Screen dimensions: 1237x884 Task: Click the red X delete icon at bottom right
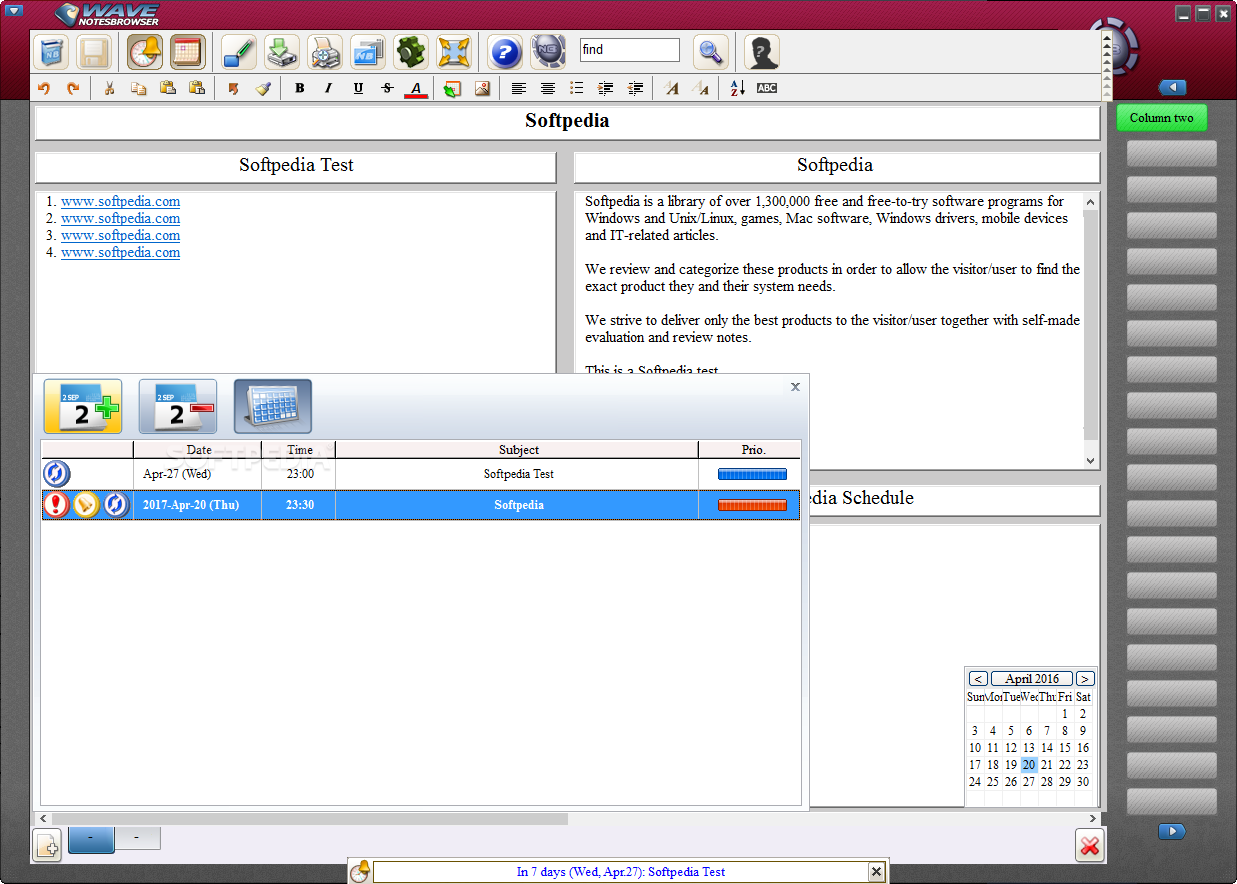point(1090,846)
